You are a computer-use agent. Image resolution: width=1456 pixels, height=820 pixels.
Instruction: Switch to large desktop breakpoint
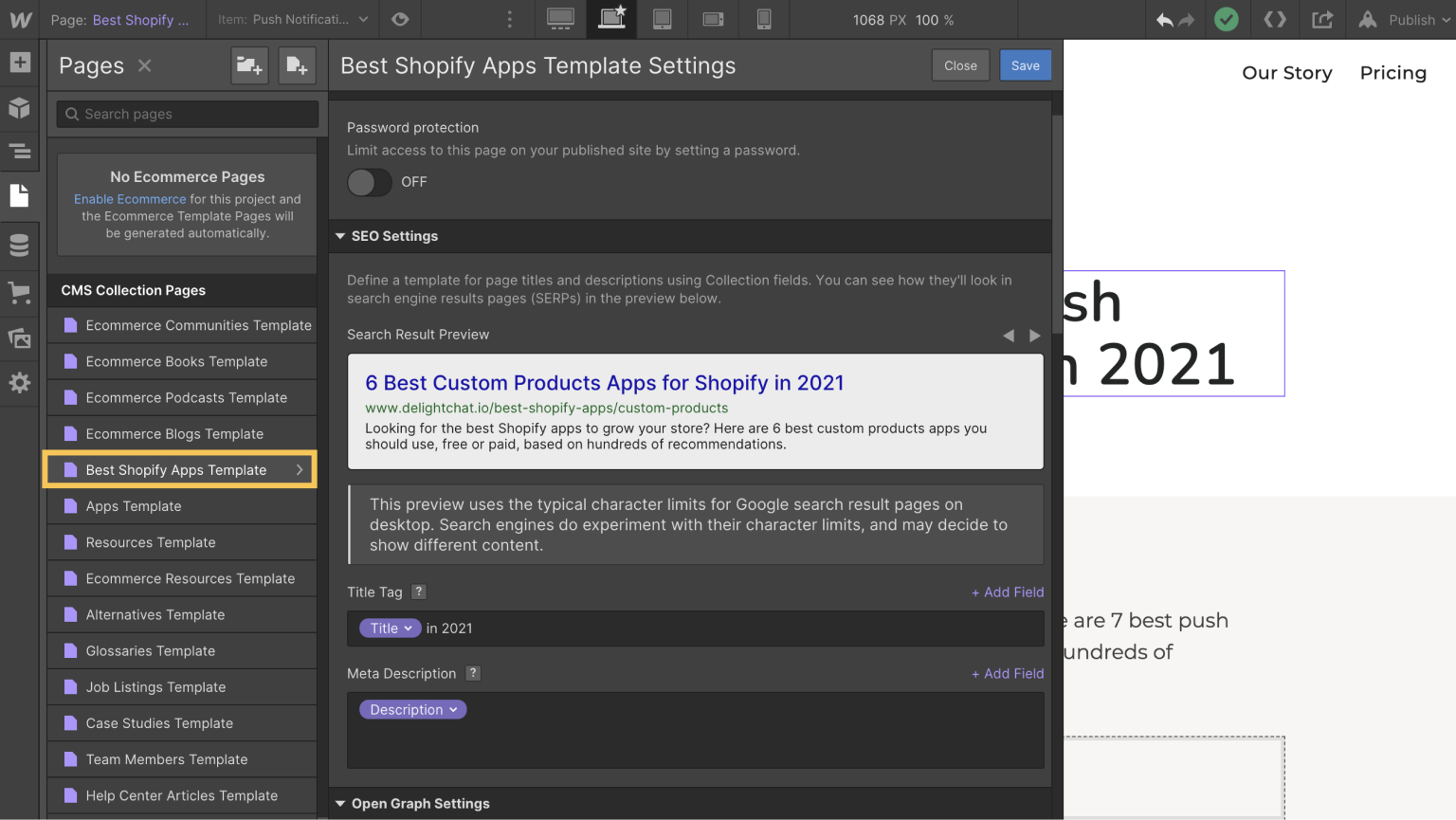(x=561, y=19)
